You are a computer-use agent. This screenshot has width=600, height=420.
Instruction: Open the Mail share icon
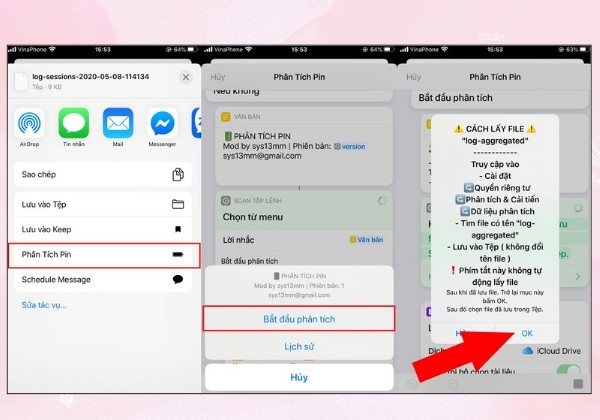118,123
